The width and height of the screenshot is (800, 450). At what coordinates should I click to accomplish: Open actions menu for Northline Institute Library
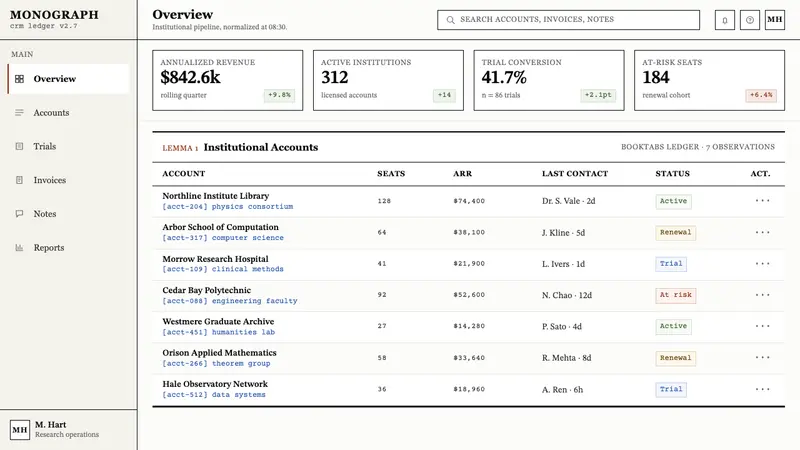(762, 201)
